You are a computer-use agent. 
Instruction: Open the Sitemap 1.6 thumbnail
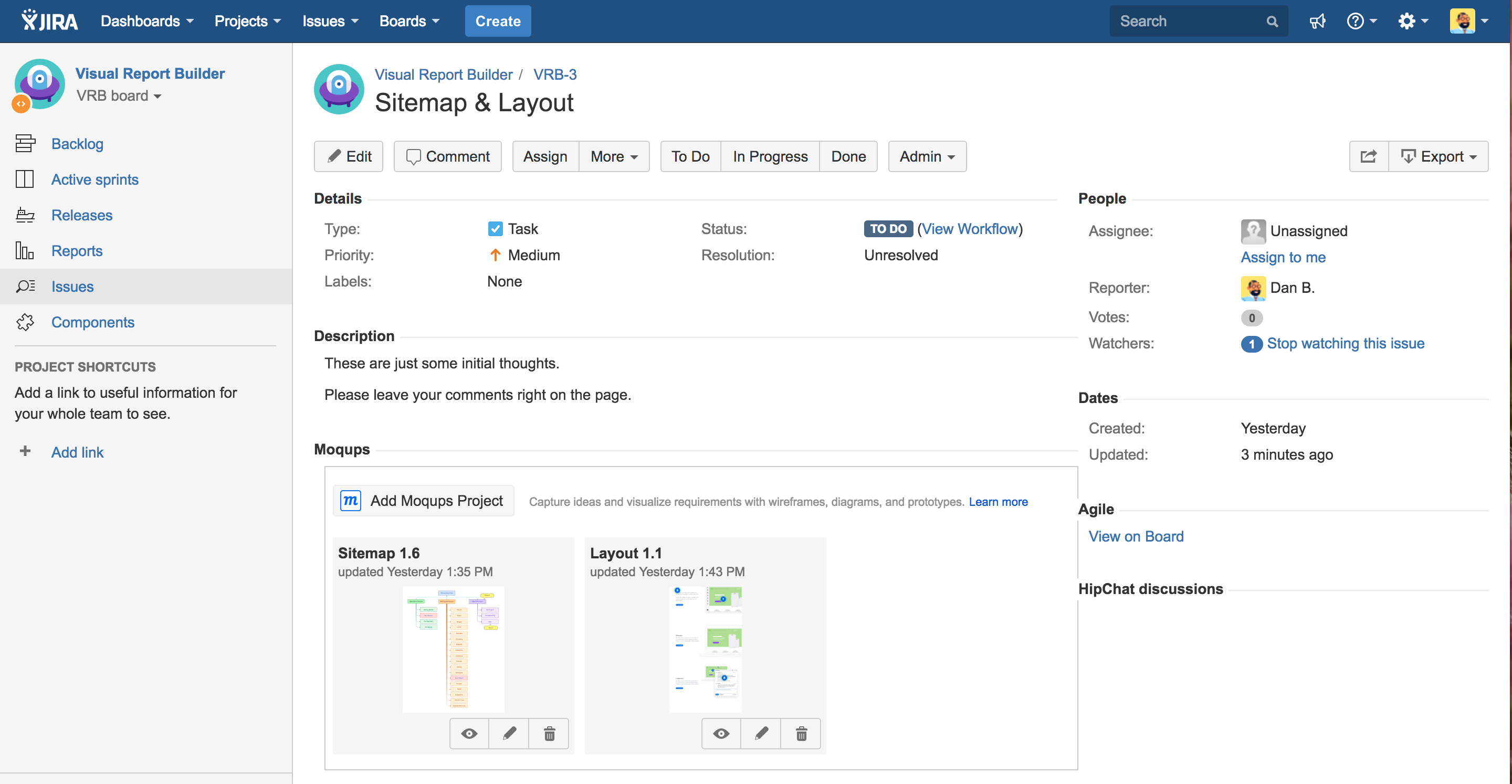point(453,650)
